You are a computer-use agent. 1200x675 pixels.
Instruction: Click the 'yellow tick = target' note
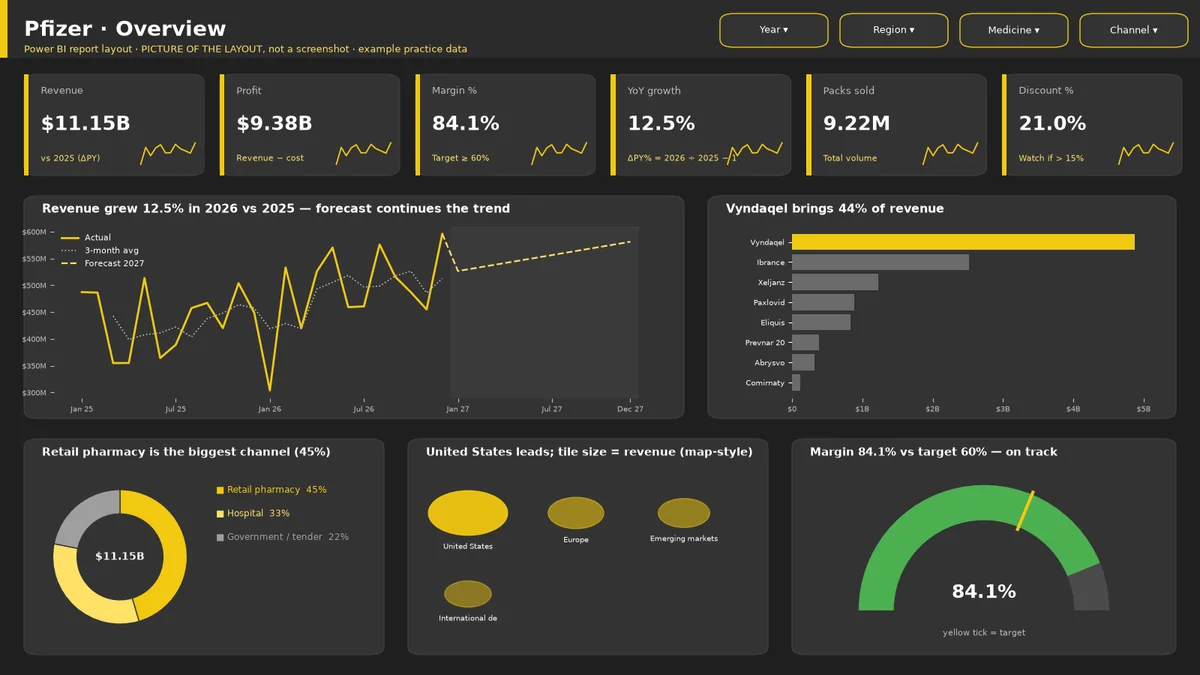click(984, 632)
